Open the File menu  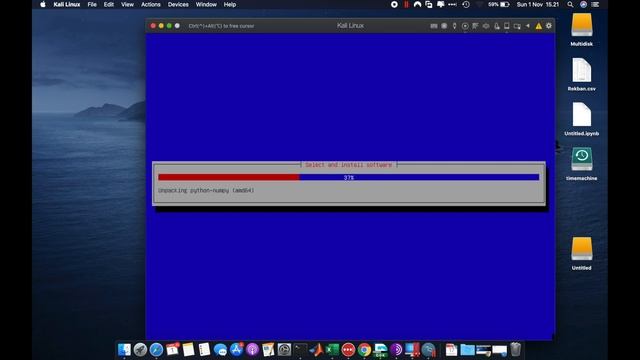92,4
